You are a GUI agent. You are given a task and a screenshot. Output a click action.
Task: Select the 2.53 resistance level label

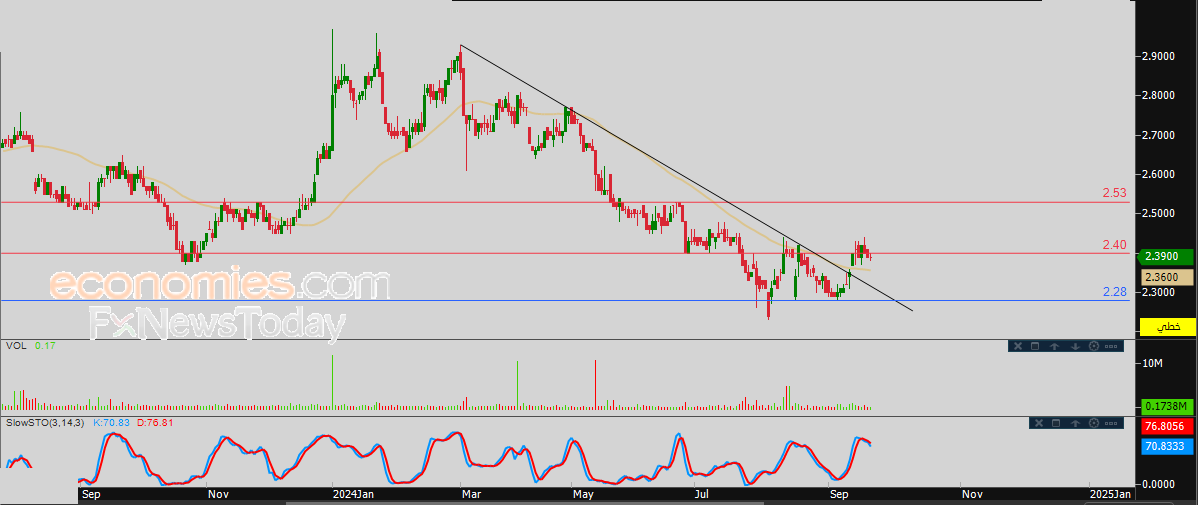[1115, 193]
